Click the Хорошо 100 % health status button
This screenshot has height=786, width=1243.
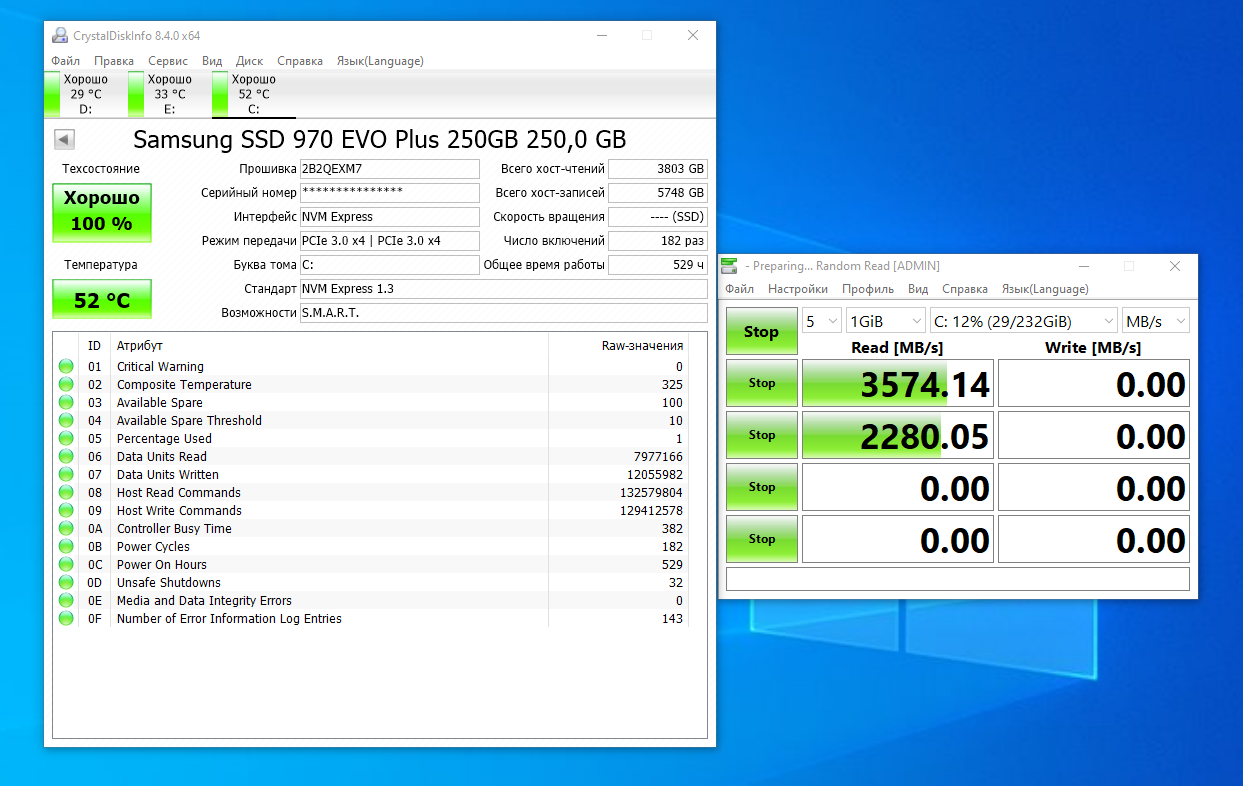pos(102,212)
